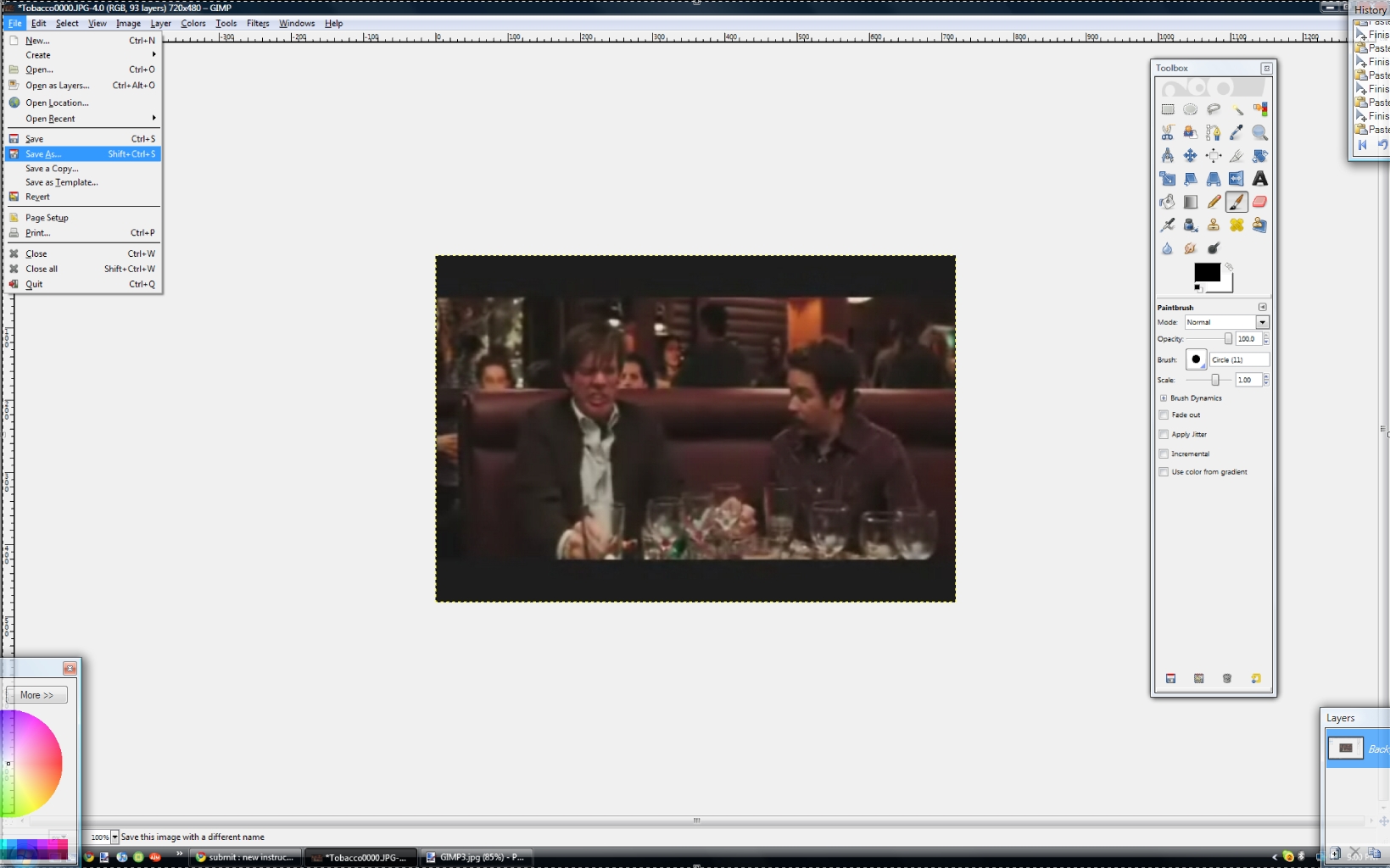Screen dimensions: 1390x868
Task: Open the Filters menu
Action: click(x=258, y=24)
